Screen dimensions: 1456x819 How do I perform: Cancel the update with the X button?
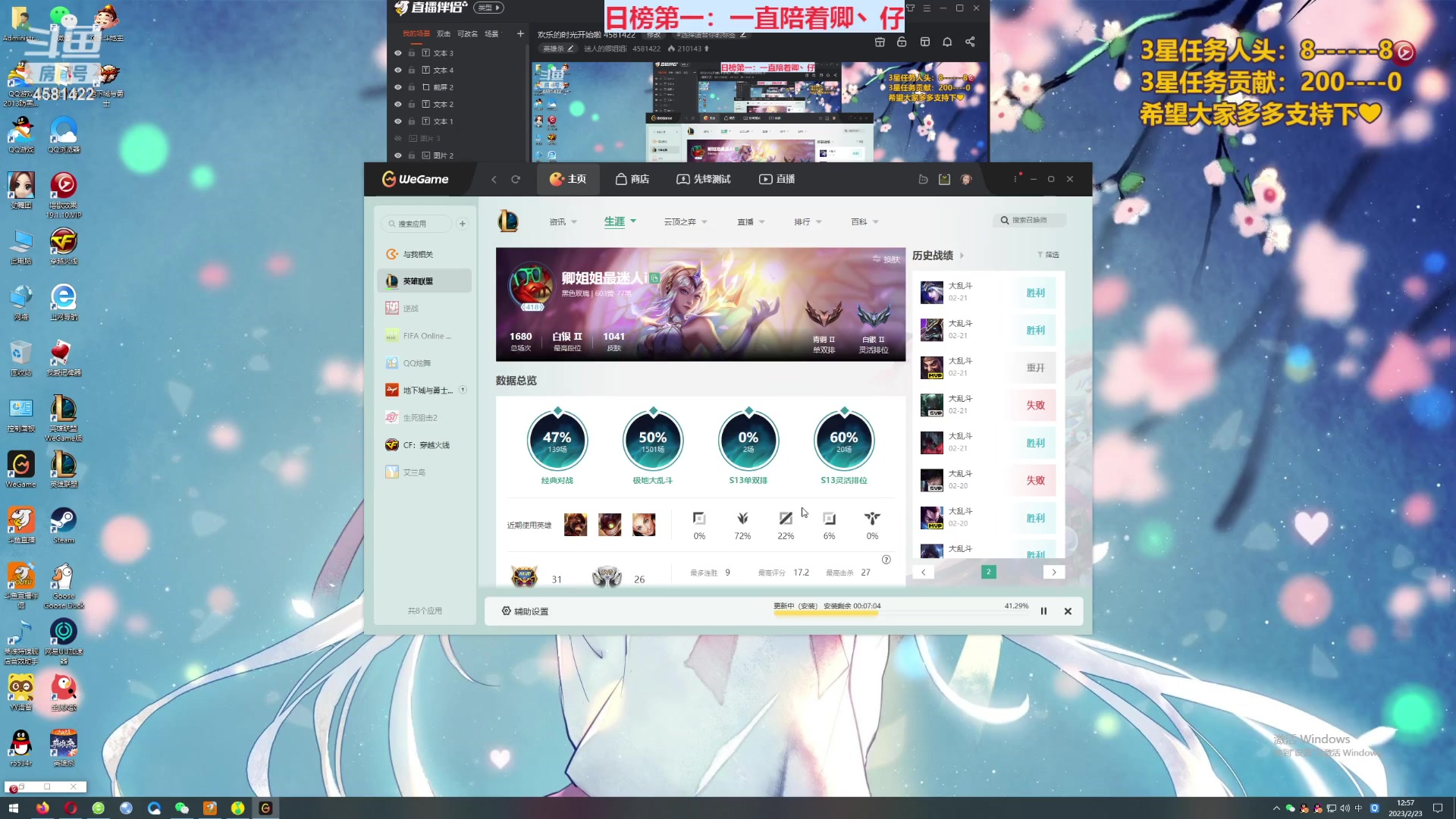point(1068,611)
